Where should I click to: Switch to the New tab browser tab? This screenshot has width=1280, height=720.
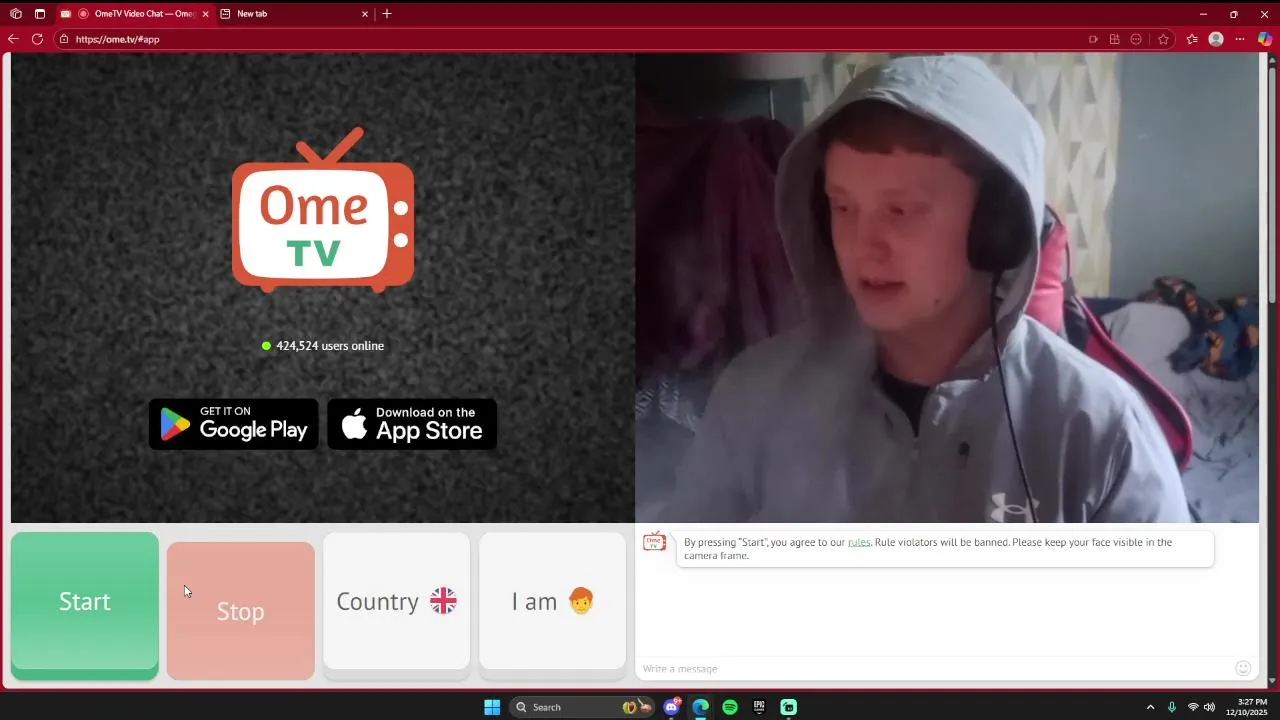click(295, 14)
